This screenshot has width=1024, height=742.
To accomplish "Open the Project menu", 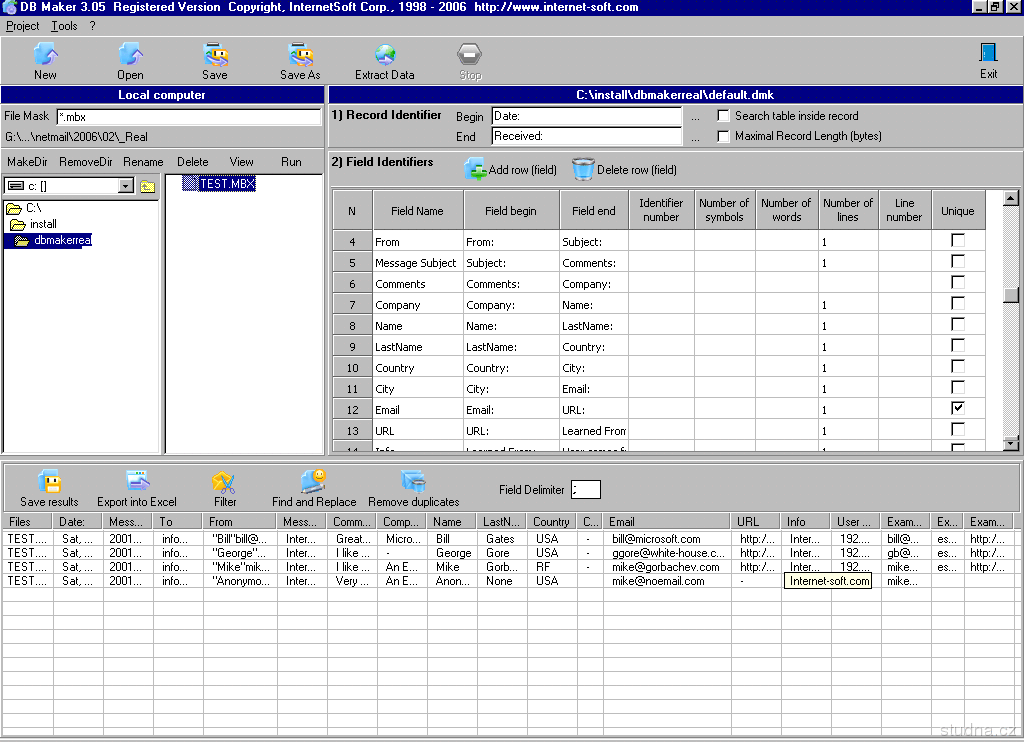I will (x=23, y=26).
